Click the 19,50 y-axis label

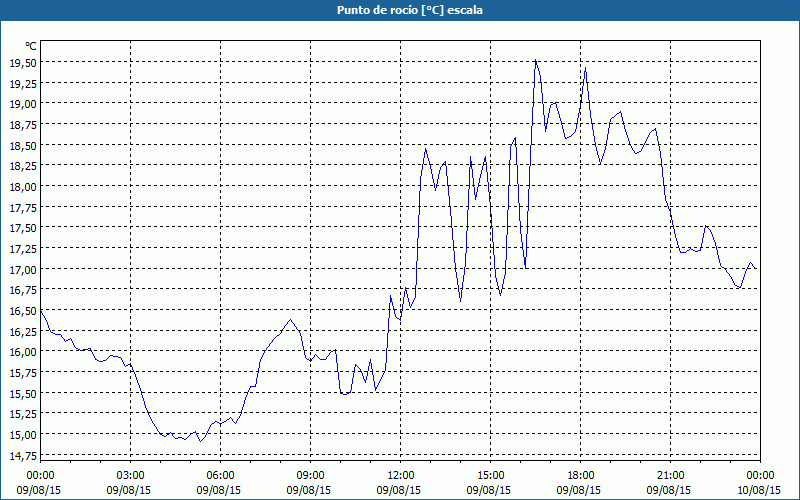tap(23, 62)
